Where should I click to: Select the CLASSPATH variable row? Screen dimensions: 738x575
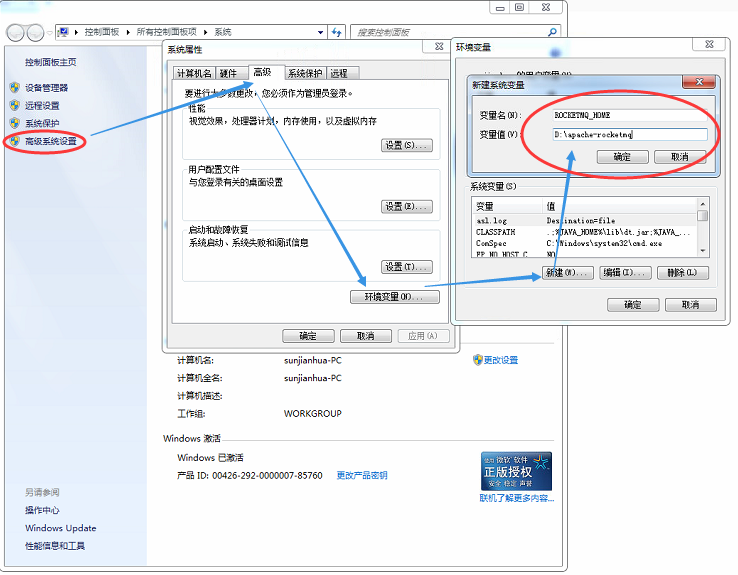[585, 232]
